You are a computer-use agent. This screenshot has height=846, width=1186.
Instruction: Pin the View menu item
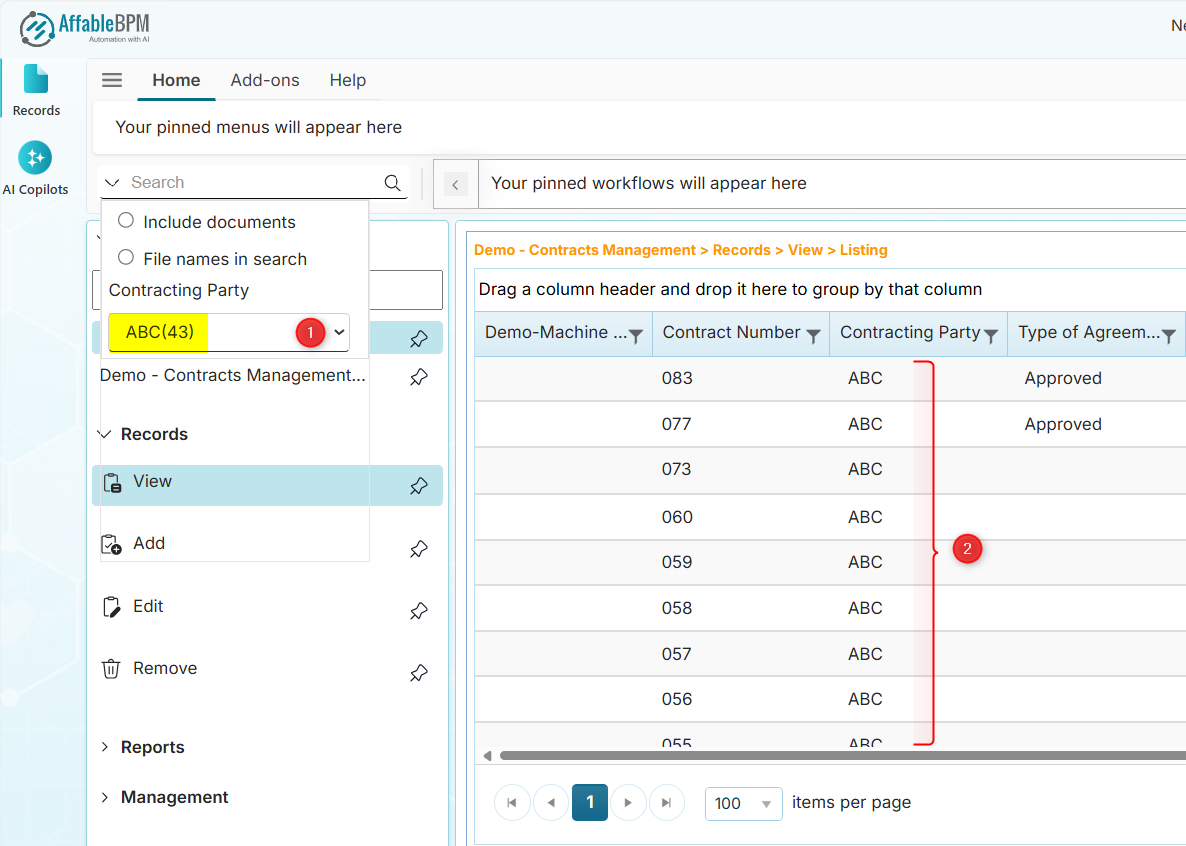[x=418, y=486]
